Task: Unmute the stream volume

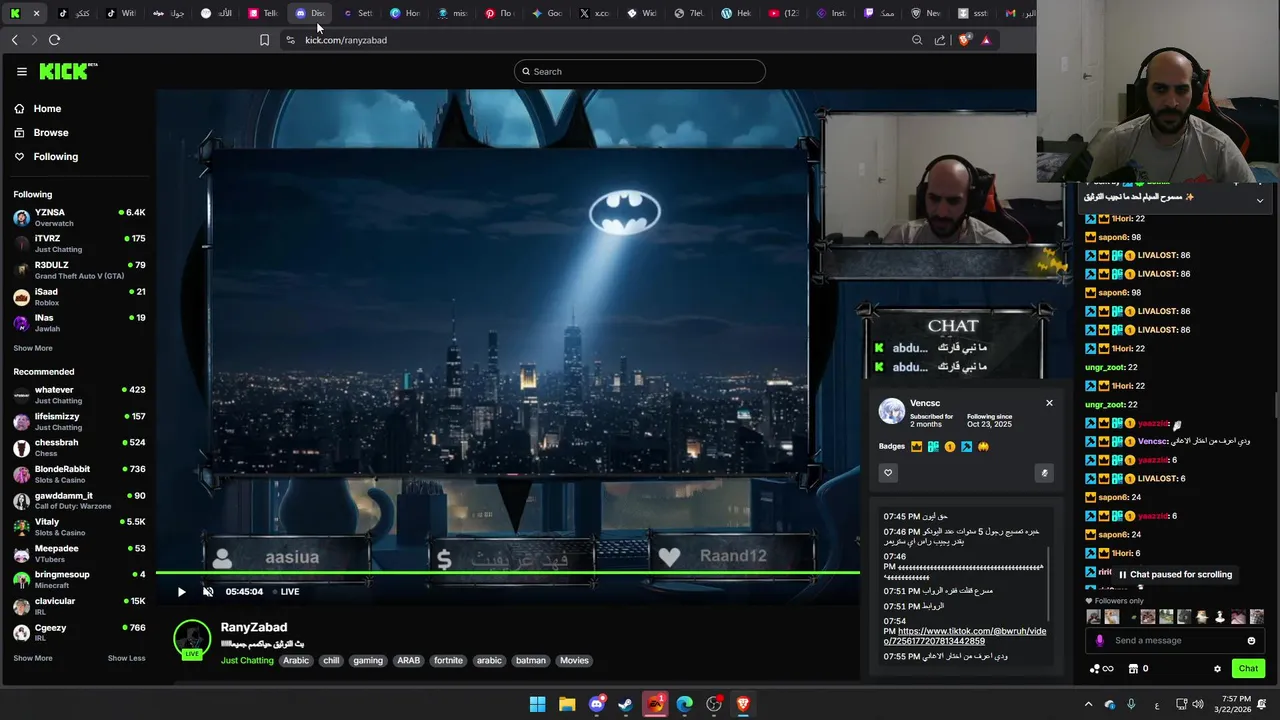Action: click(208, 591)
